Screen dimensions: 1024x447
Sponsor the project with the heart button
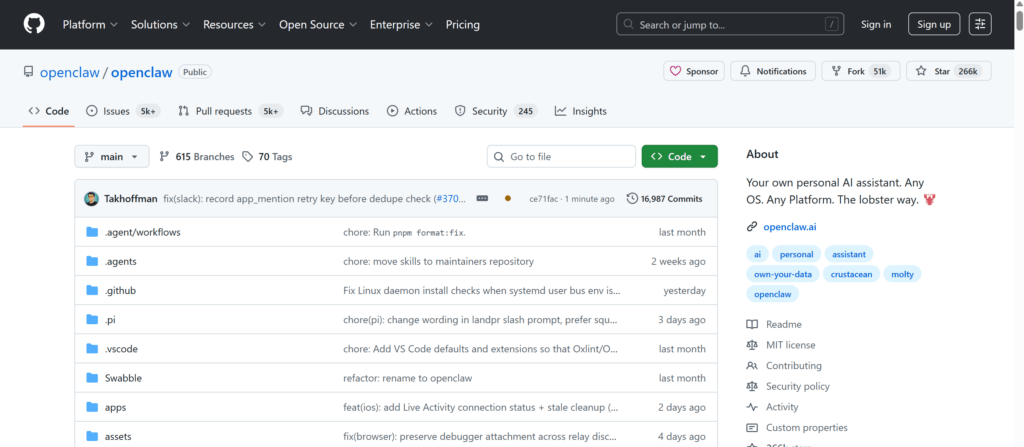click(x=694, y=71)
